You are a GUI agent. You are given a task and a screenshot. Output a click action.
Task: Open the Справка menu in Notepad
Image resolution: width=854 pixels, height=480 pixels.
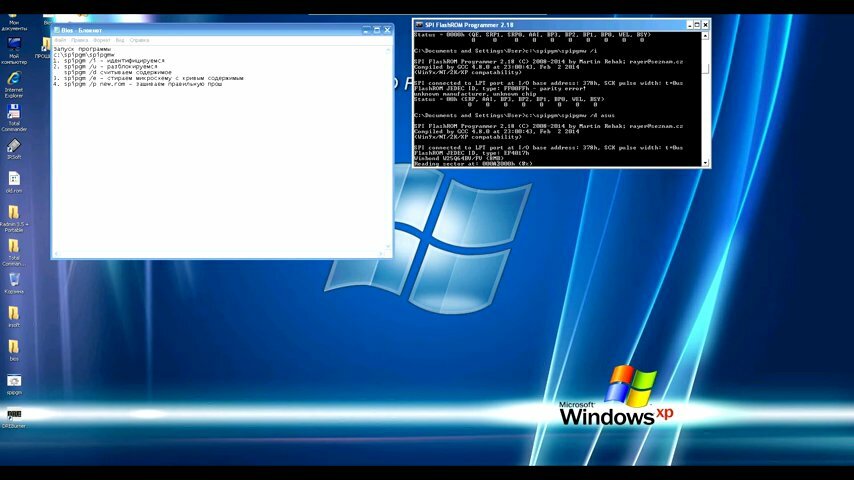(139, 40)
